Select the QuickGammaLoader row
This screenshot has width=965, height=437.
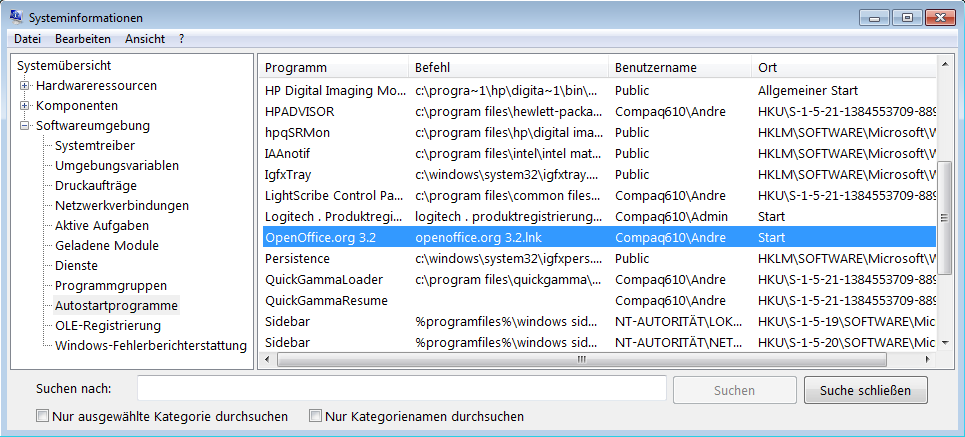coord(323,280)
